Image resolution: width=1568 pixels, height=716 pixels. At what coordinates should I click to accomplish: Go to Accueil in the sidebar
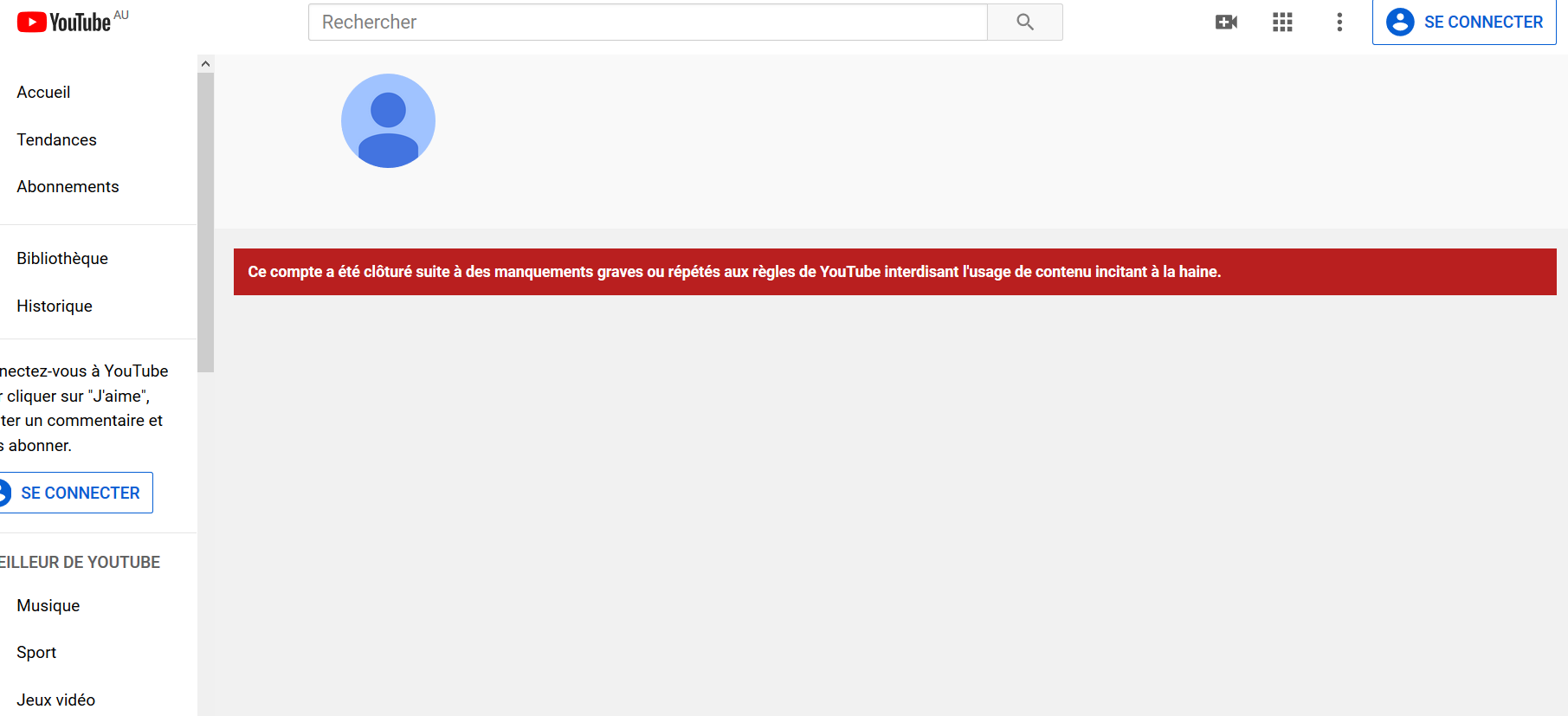point(43,93)
